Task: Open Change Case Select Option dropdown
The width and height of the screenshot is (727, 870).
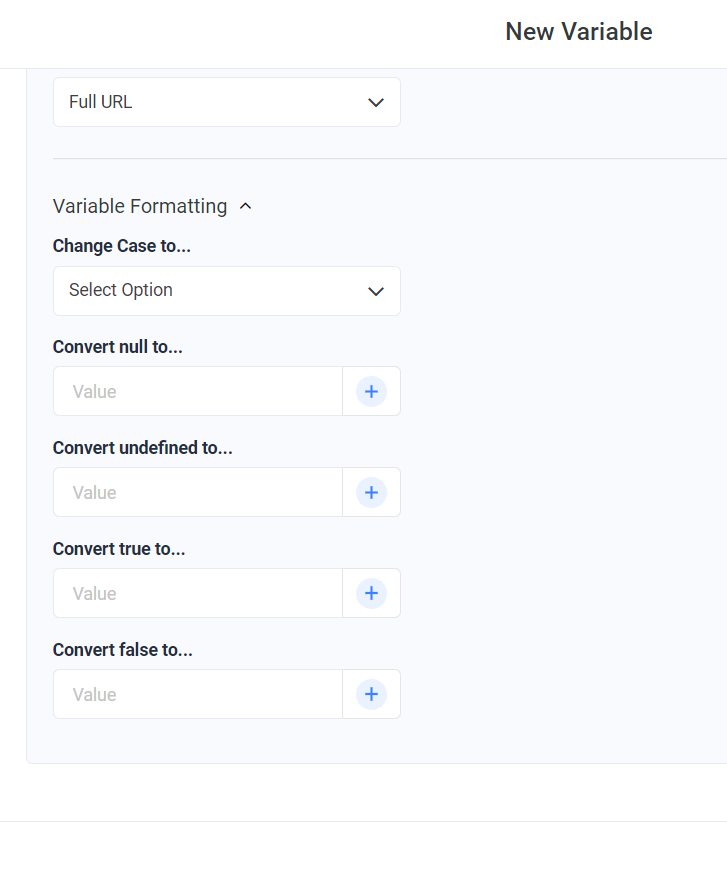Action: click(226, 291)
